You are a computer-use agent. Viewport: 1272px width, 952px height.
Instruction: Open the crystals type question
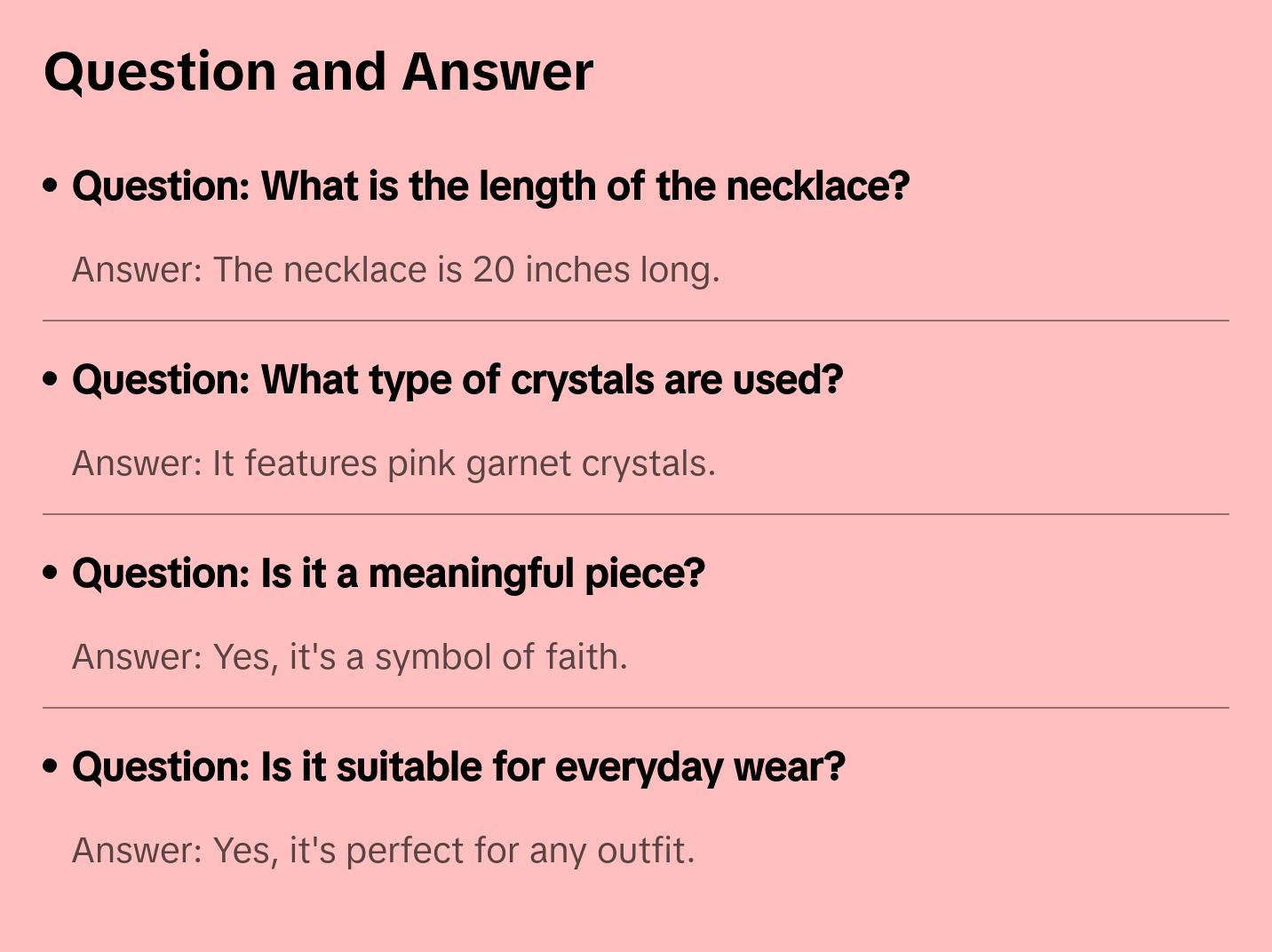pos(457,380)
